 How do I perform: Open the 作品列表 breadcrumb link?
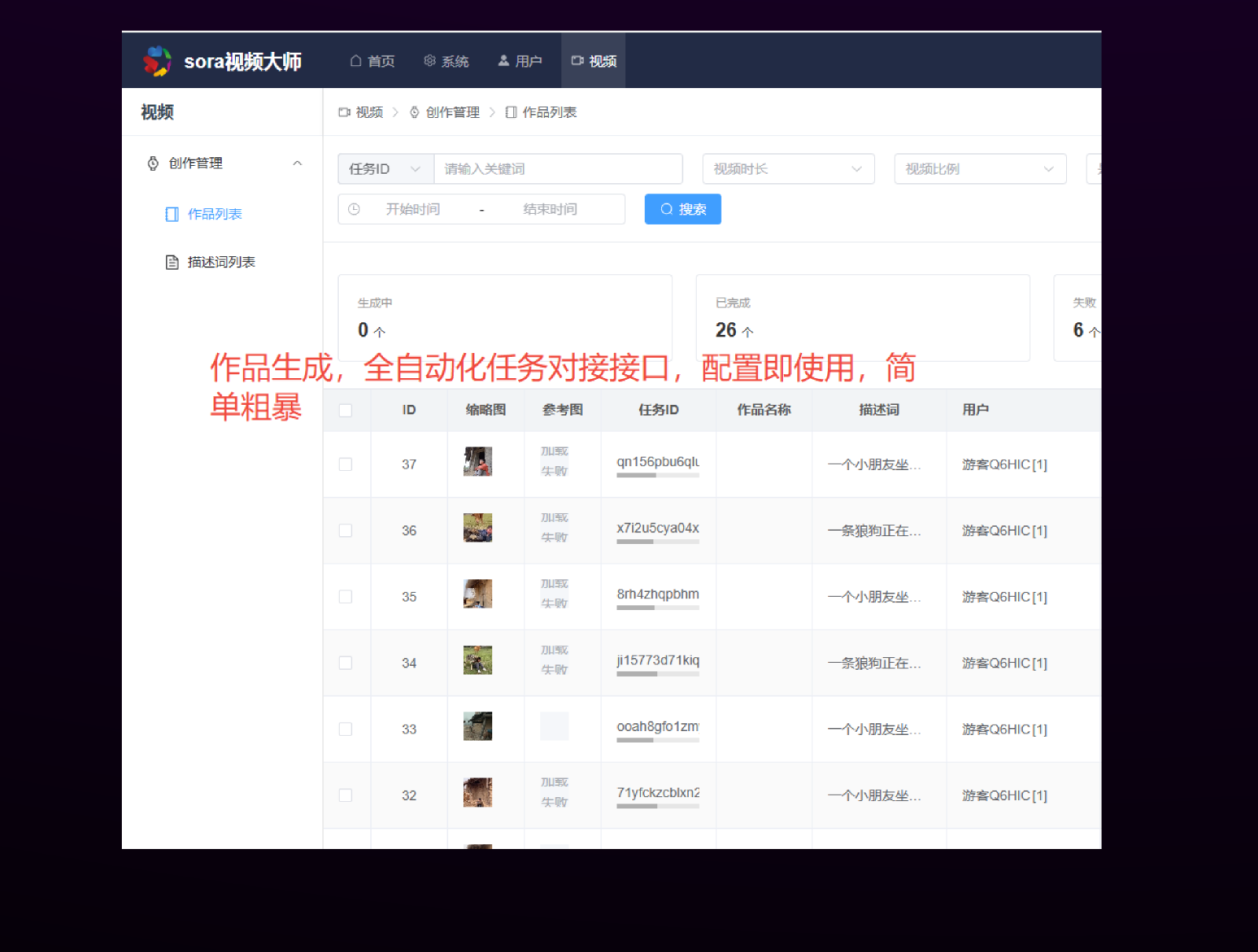[549, 112]
